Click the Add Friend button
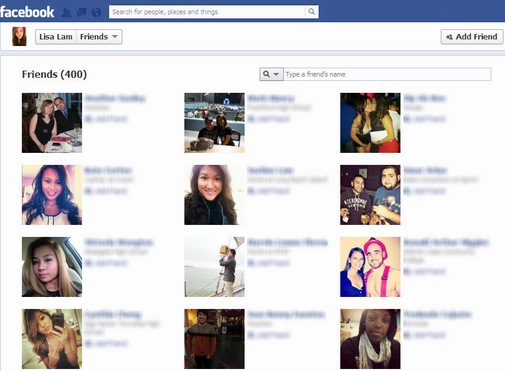 [472, 37]
